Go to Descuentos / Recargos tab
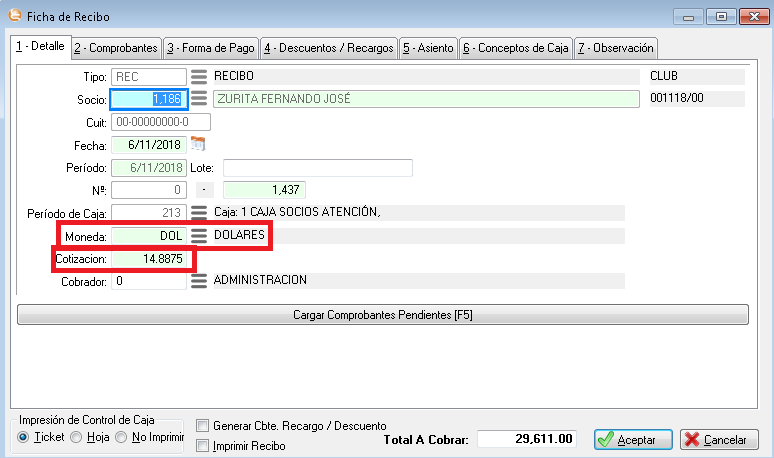The height and width of the screenshot is (458, 774). click(x=328, y=48)
